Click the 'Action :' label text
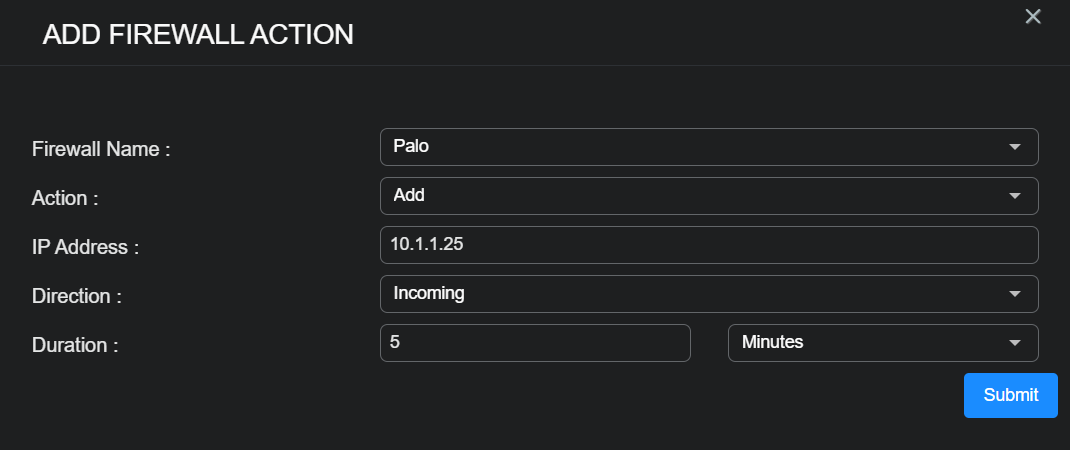This screenshot has width=1070, height=450. 65,199
